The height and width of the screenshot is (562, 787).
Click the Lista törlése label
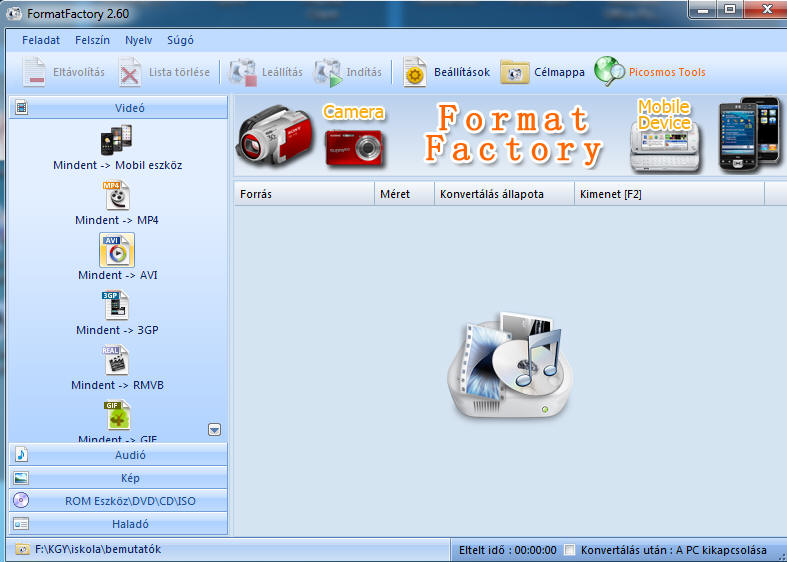pos(179,72)
